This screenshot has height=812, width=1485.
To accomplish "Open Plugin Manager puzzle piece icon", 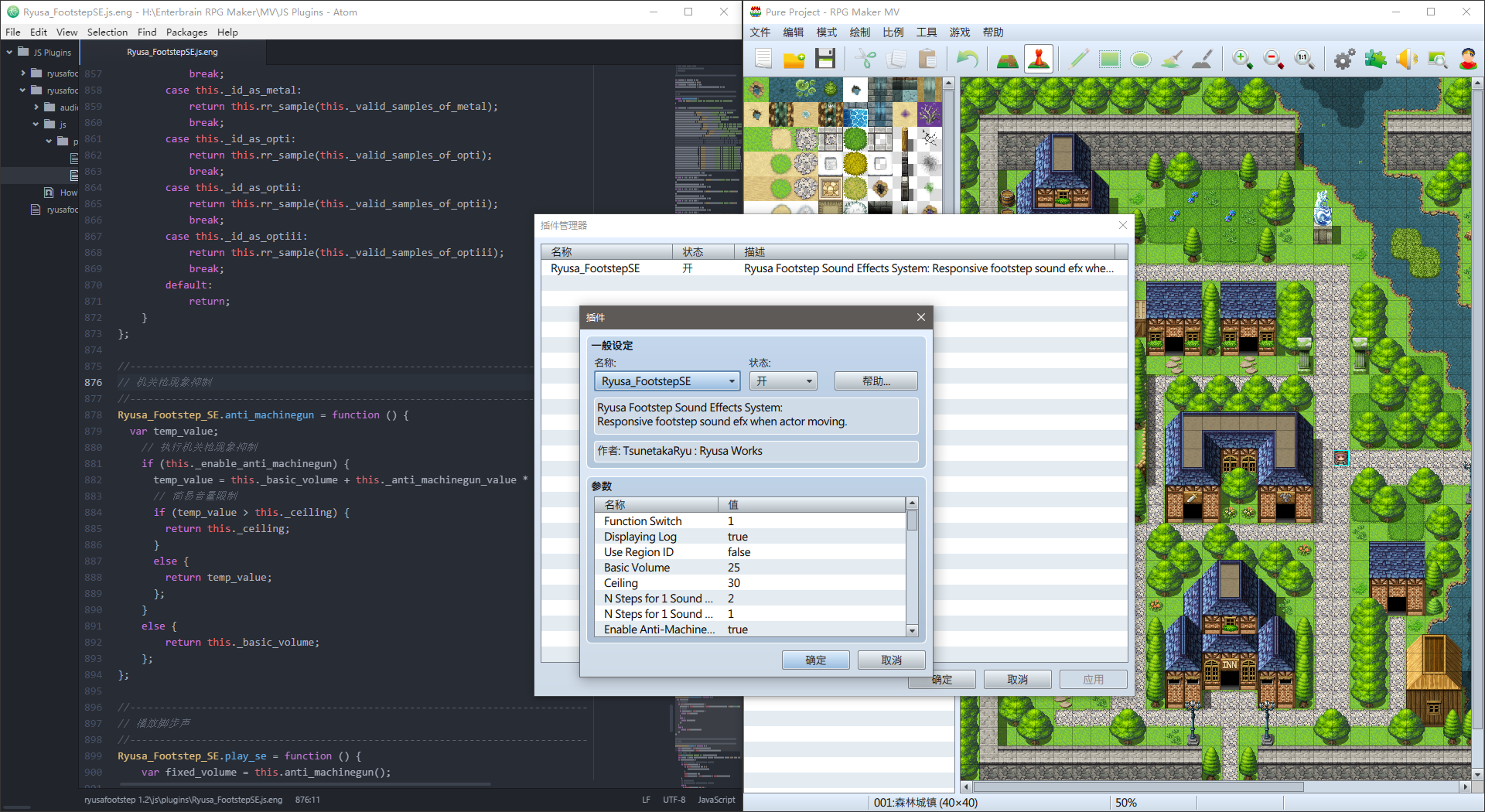I will [1375, 59].
